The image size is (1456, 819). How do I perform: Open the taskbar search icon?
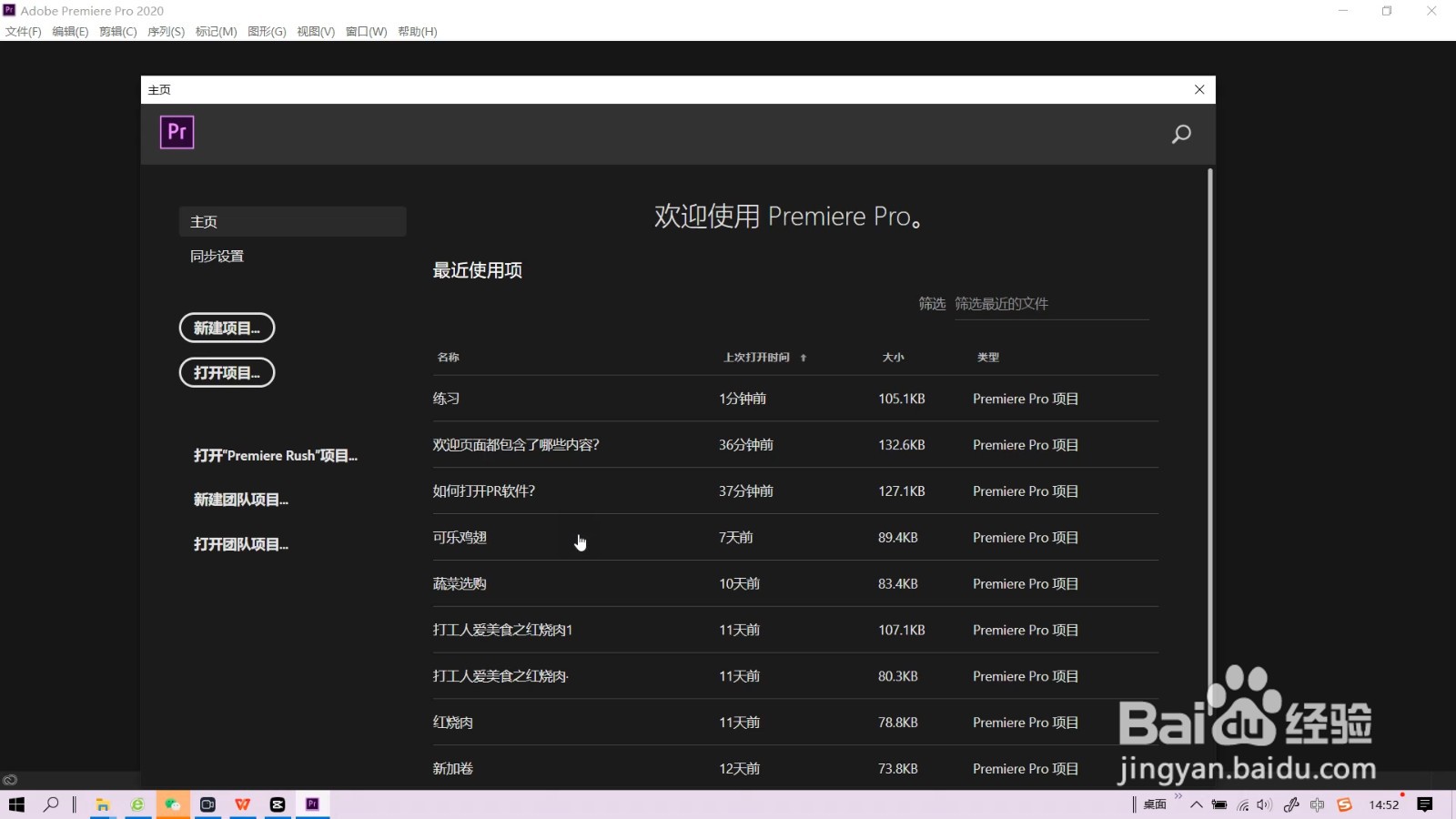pyautogui.click(x=51, y=804)
